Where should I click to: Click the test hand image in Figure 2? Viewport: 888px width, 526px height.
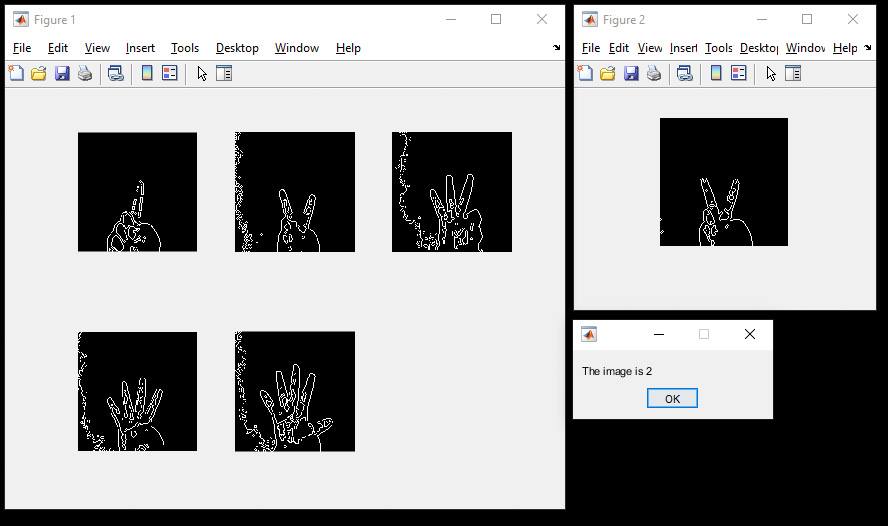pyautogui.click(x=724, y=182)
